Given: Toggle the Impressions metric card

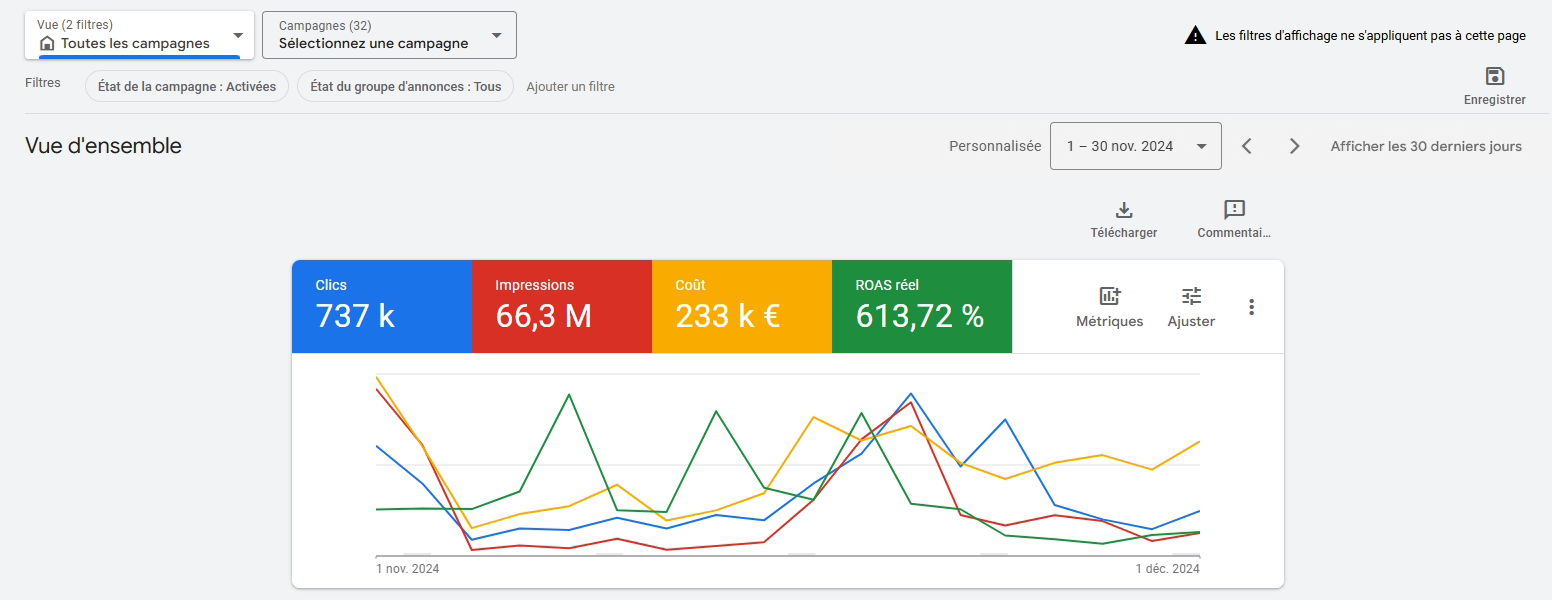Looking at the screenshot, I should coord(561,306).
